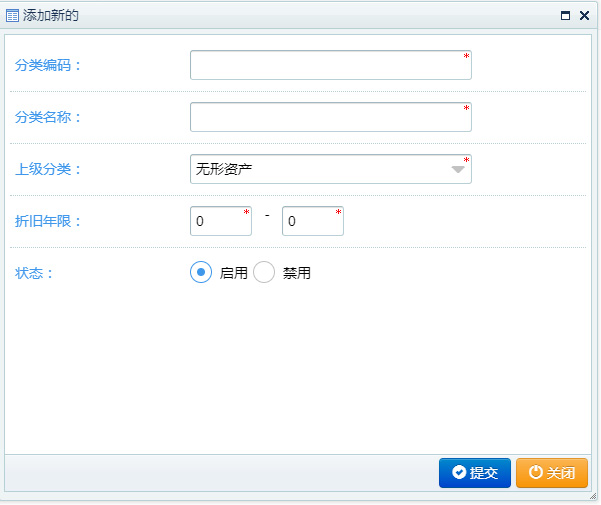Maximize the 添加新的 dialog window
This screenshot has width=601, height=505.
click(x=566, y=16)
